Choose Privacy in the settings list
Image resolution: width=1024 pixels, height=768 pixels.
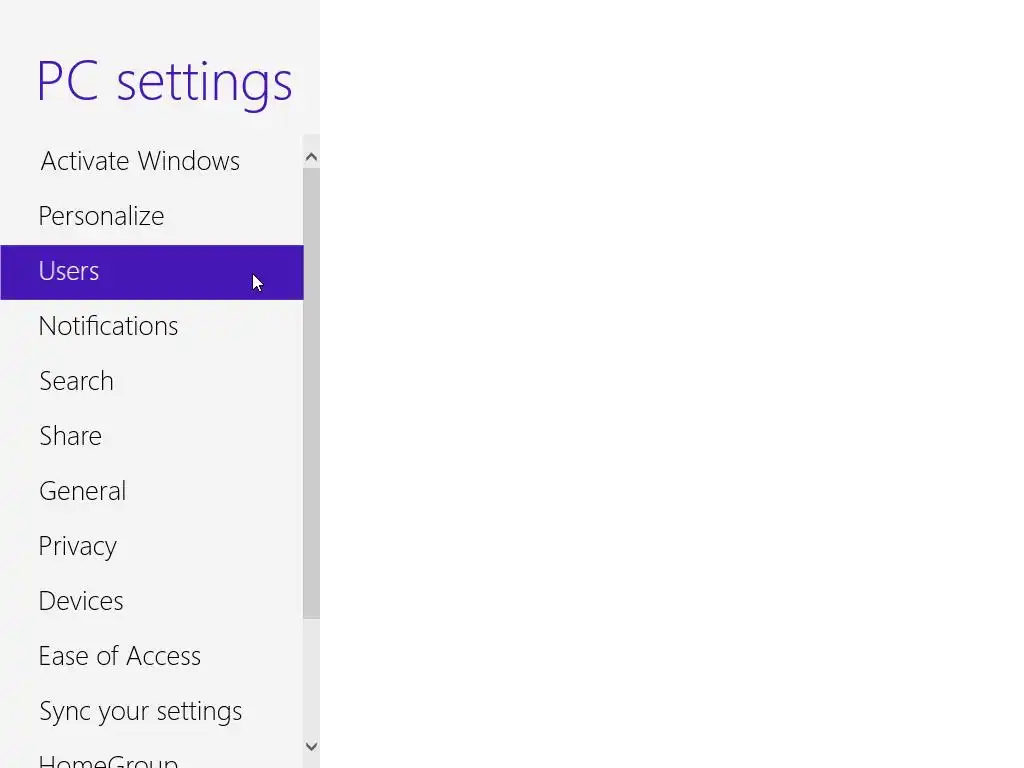click(x=152, y=546)
